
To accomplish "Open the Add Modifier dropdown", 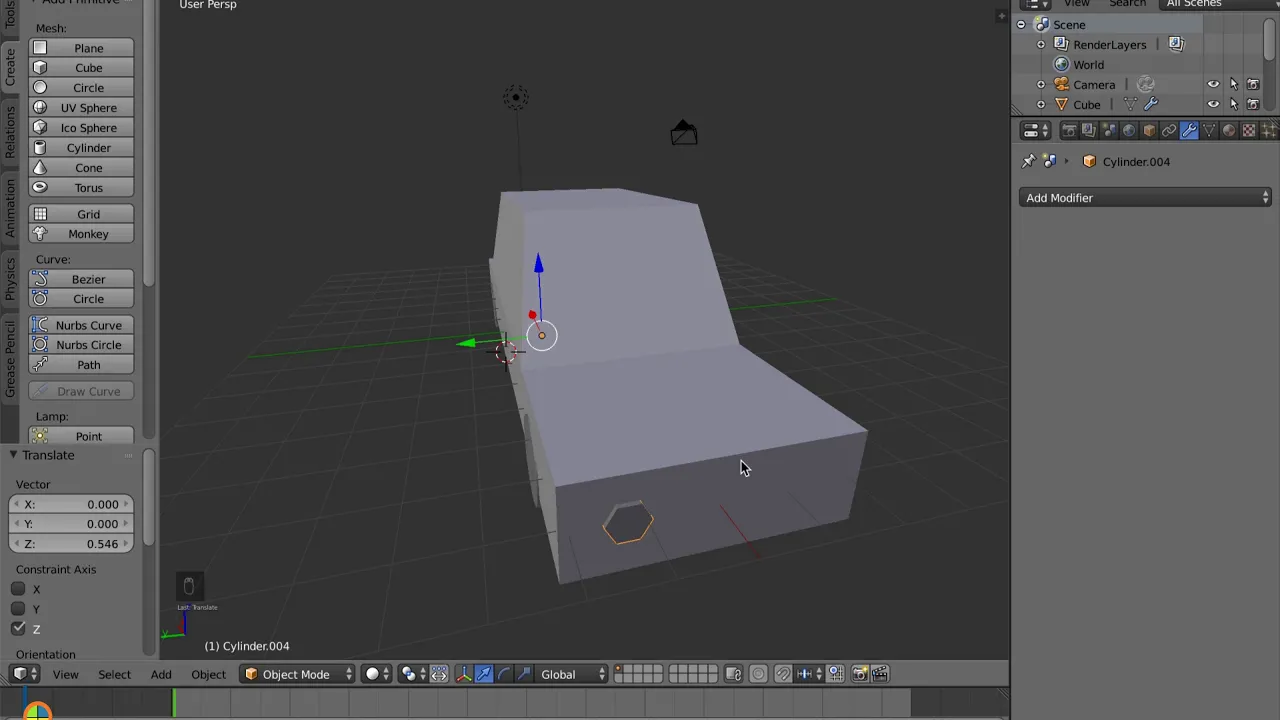I will click(1146, 198).
